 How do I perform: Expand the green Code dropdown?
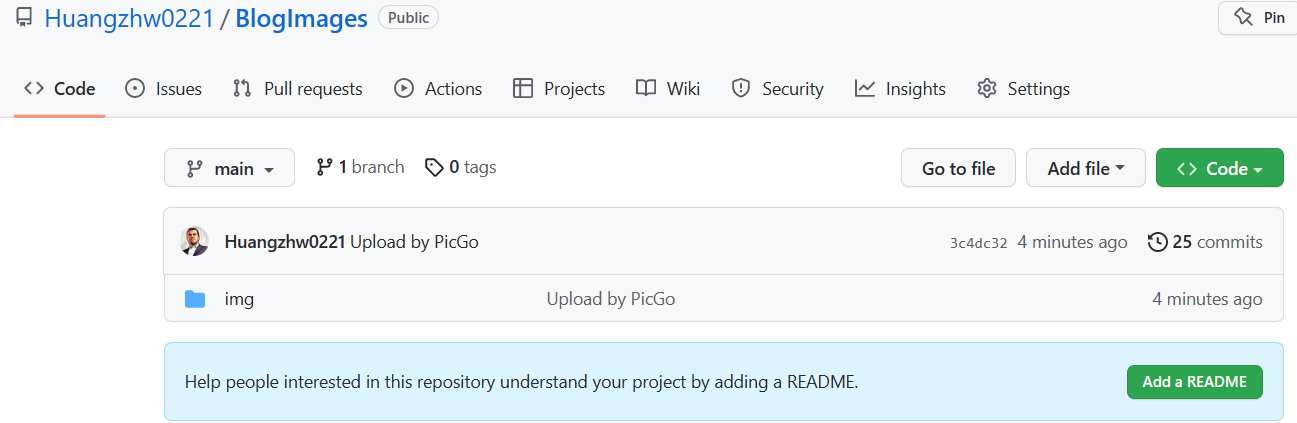(1219, 168)
